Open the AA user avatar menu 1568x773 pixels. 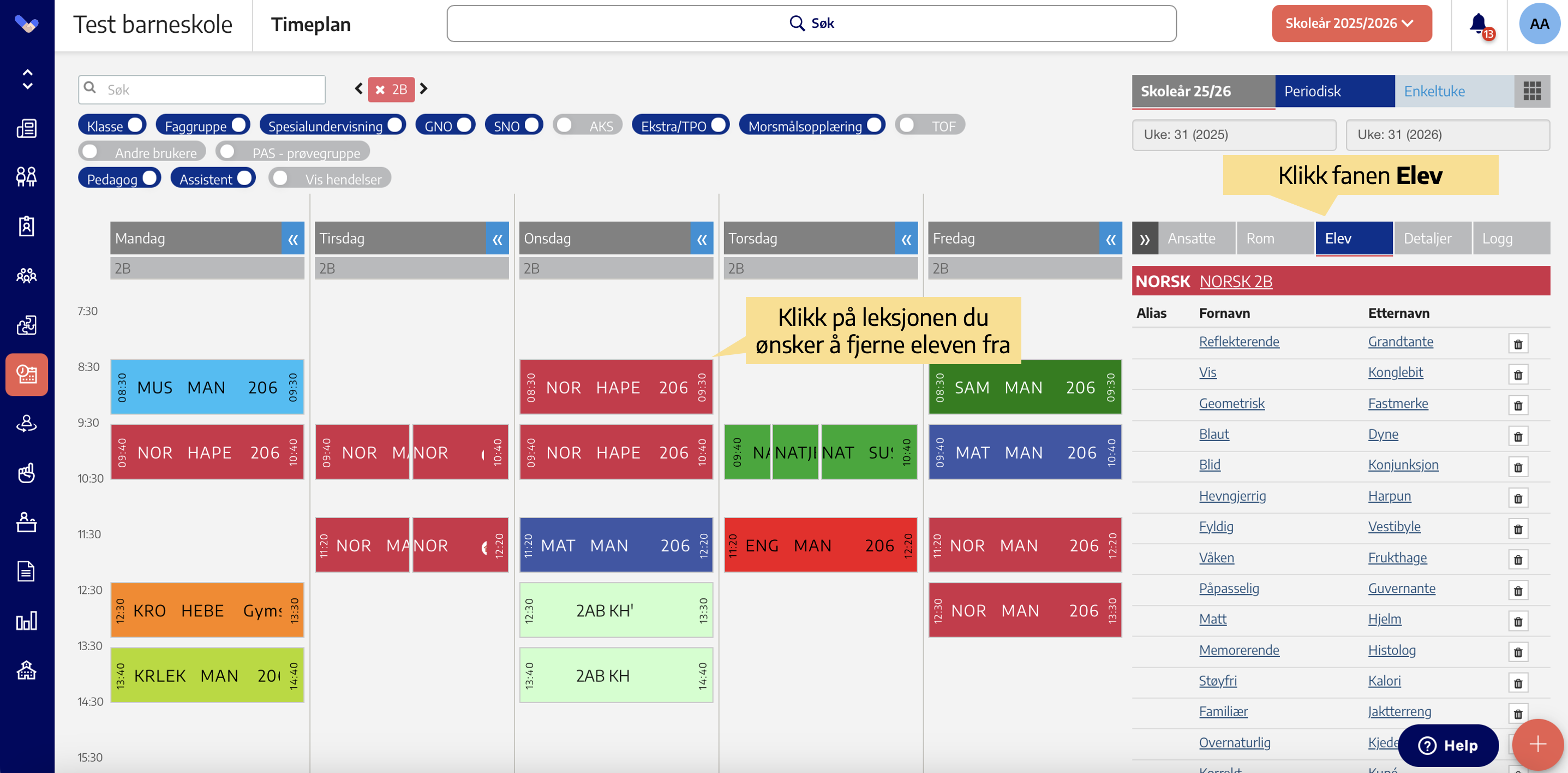[x=1539, y=24]
